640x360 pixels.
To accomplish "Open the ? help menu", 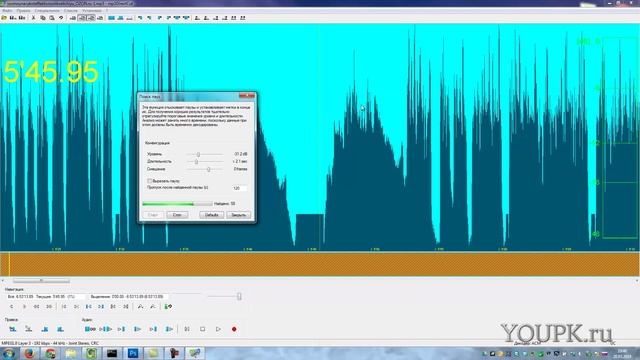I will pyautogui.click(x=107, y=11).
